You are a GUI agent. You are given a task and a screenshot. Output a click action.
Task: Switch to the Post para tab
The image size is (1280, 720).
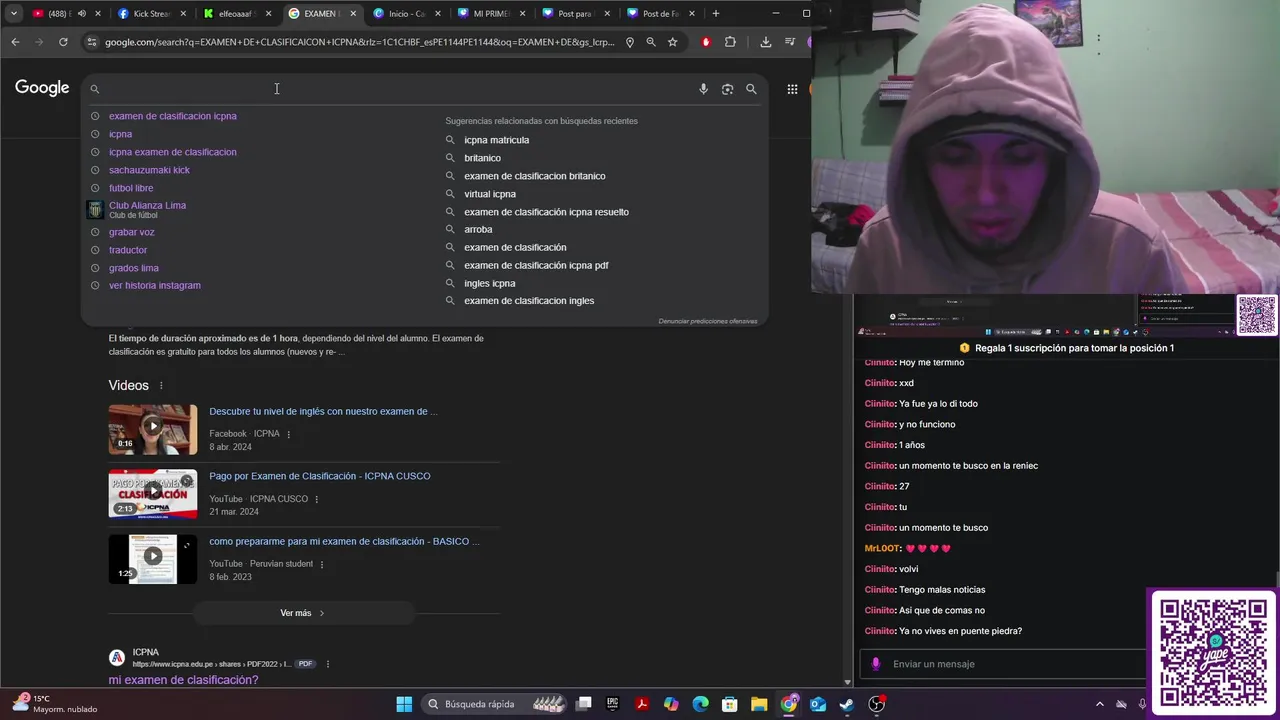[575, 14]
